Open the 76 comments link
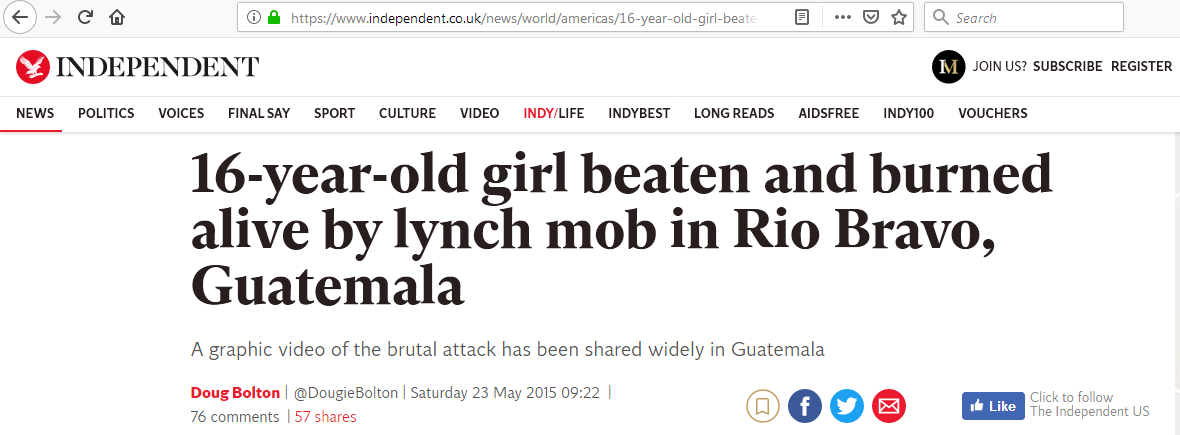 235,416
